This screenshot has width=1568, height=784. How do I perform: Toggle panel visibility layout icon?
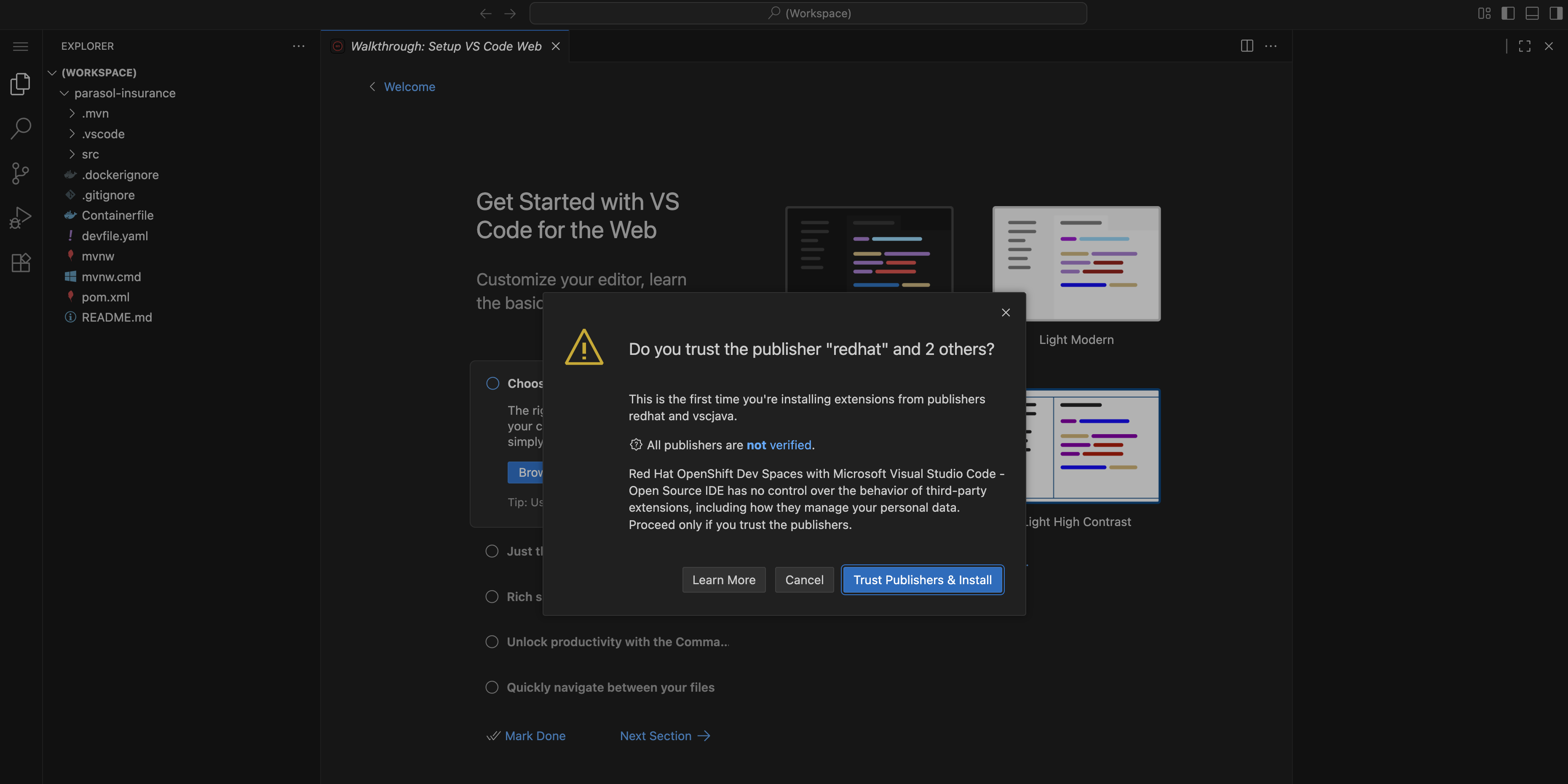pos(1531,13)
